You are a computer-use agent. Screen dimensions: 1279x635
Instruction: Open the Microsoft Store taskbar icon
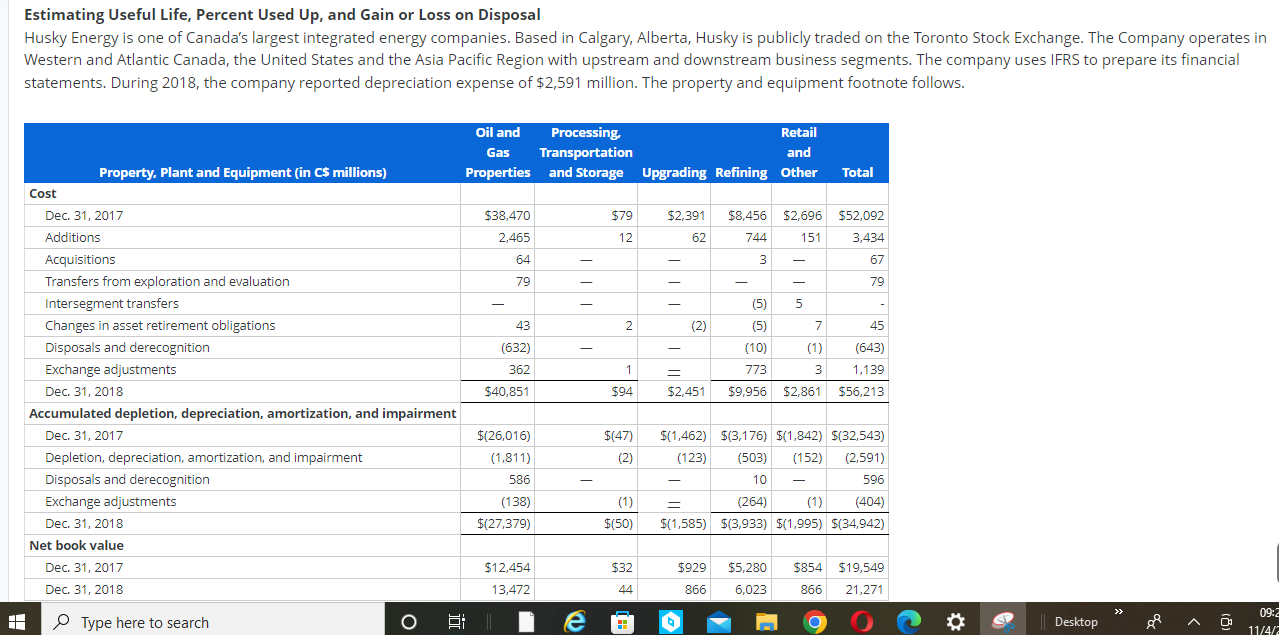click(x=622, y=622)
